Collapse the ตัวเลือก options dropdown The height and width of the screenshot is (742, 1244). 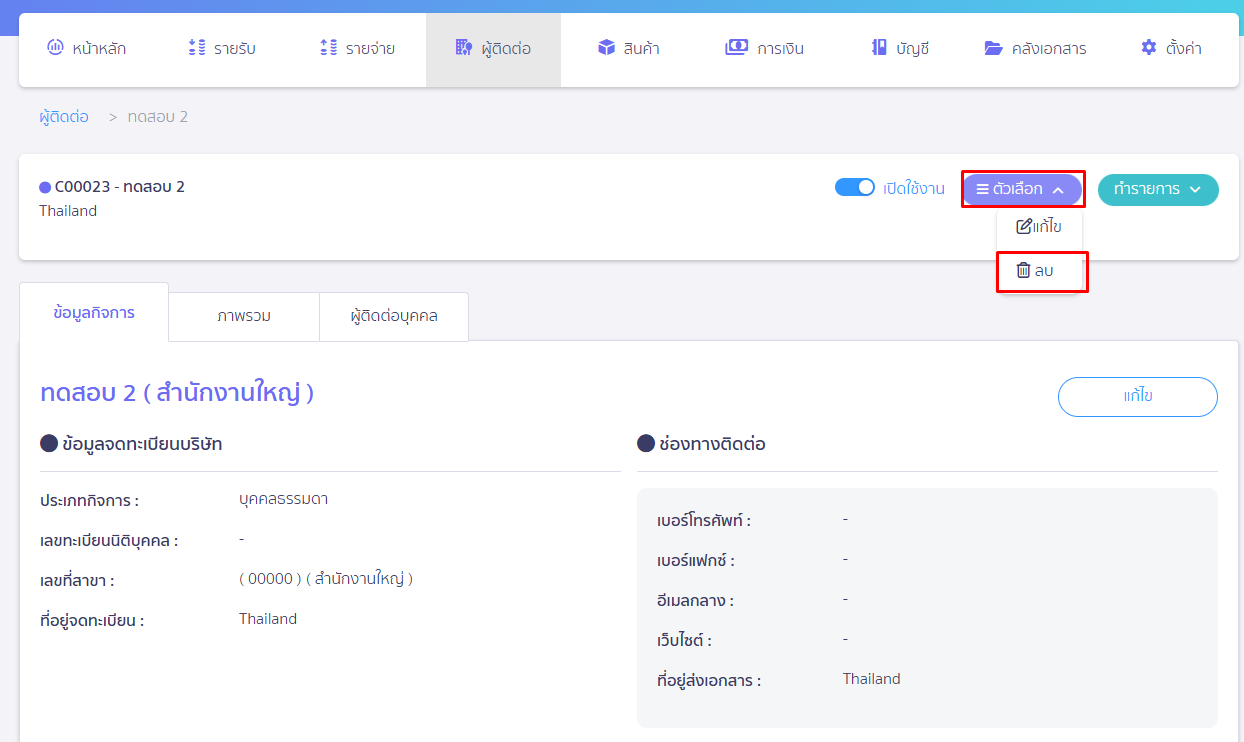tap(1021, 189)
